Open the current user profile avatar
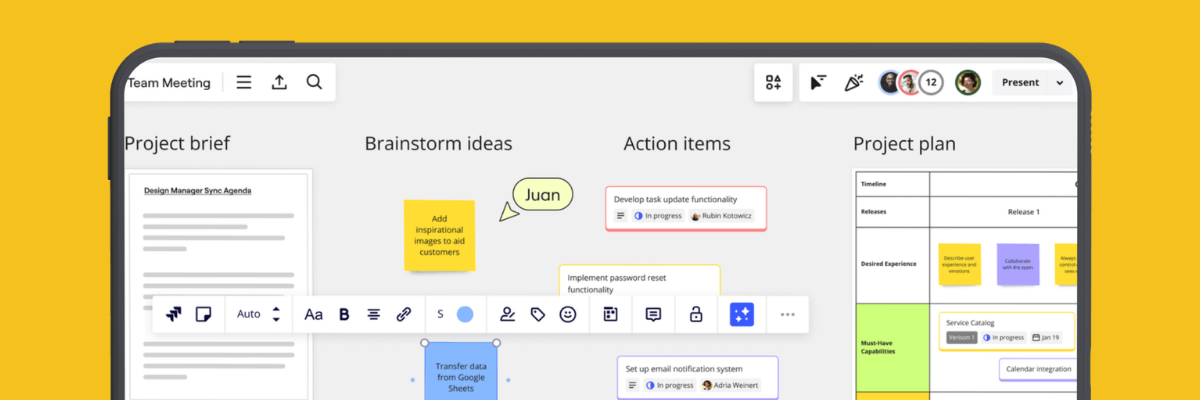This screenshot has height=400, width=1200. coord(967,83)
